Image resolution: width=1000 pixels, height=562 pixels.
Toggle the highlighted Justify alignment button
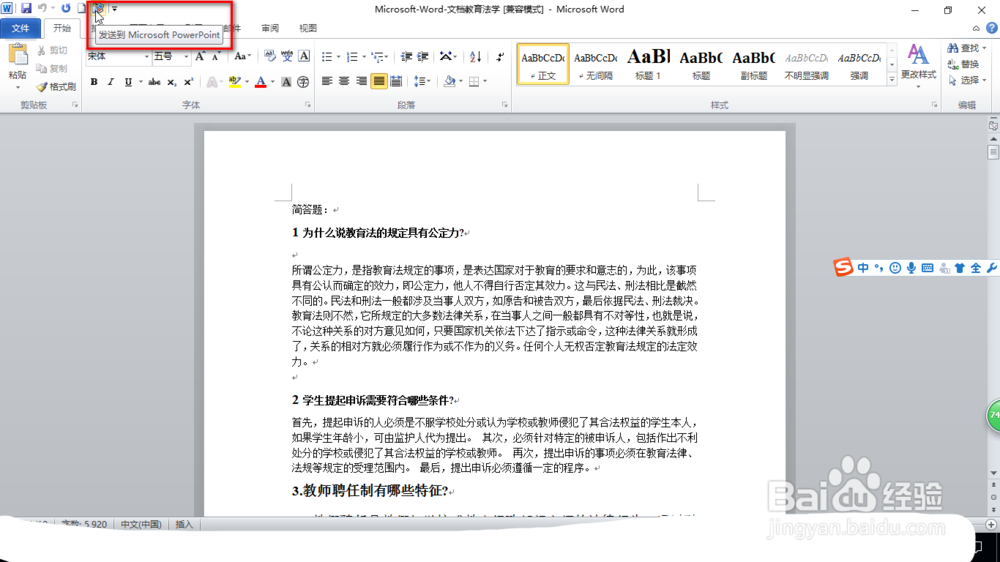click(x=379, y=82)
